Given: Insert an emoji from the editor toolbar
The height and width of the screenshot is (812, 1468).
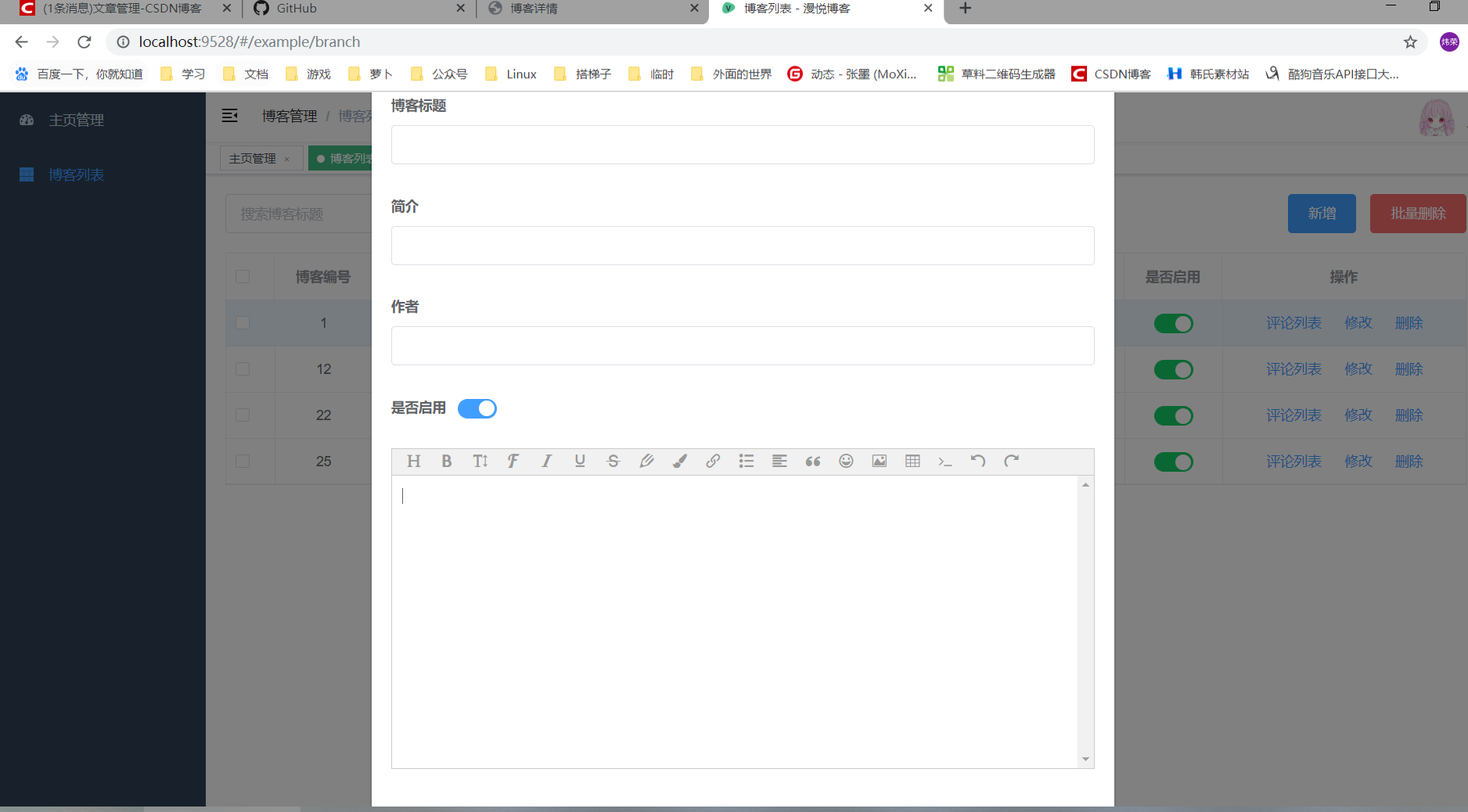Looking at the screenshot, I should tap(846, 462).
